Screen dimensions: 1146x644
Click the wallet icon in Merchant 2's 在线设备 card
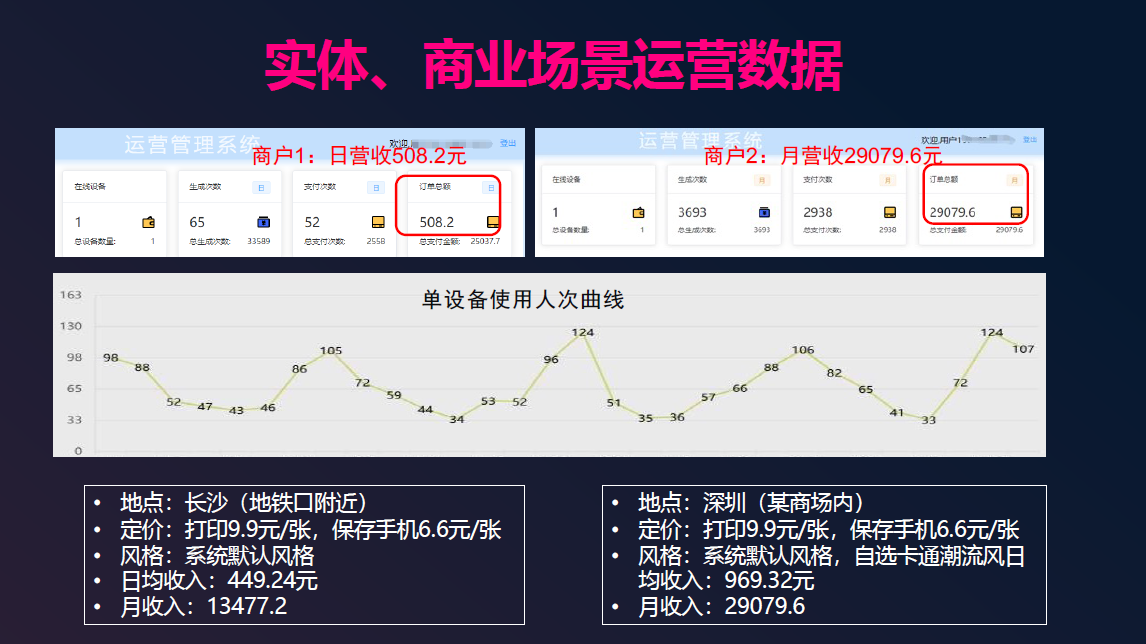(x=639, y=212)
